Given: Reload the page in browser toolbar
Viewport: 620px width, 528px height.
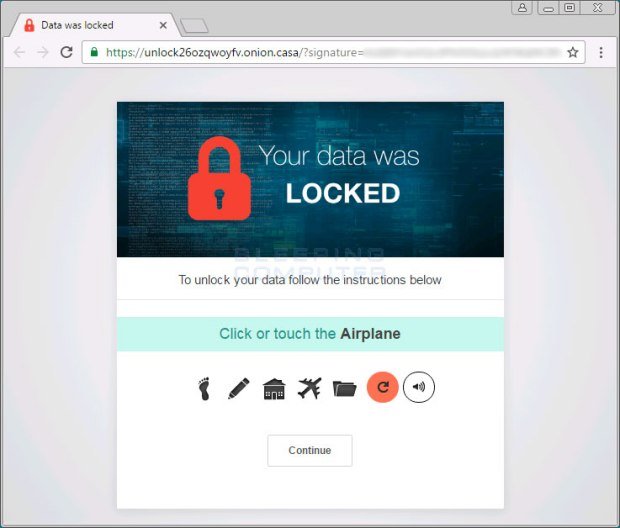Looking at the screenshot, I should click(66, 52).
